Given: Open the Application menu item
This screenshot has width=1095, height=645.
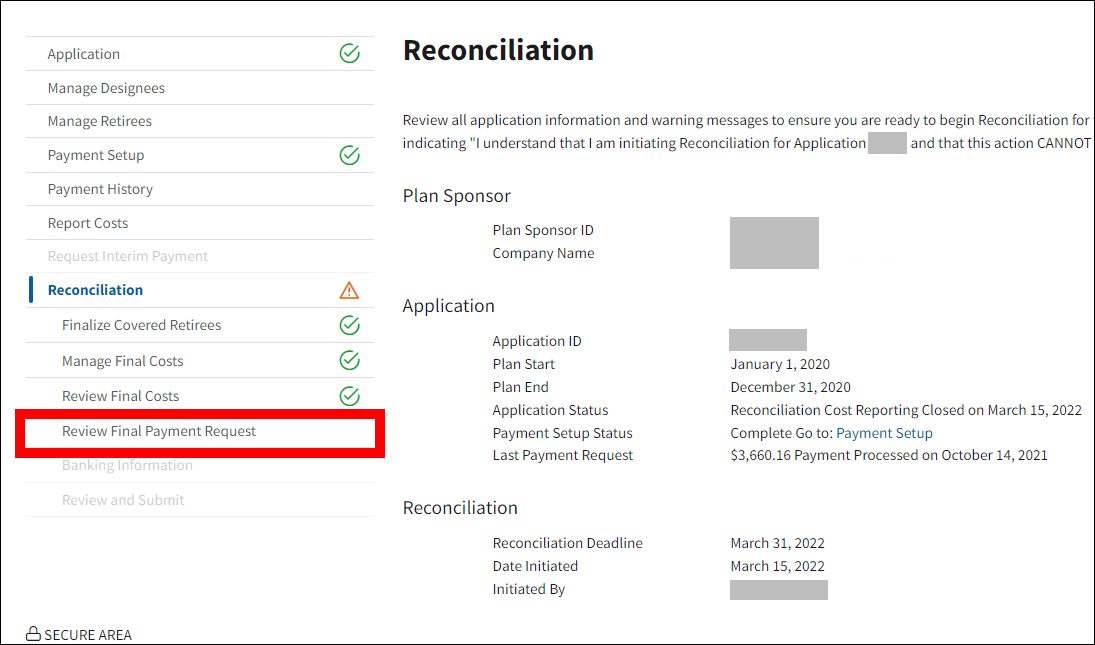Looking at the screenshot, I should (x=84, y=54).
